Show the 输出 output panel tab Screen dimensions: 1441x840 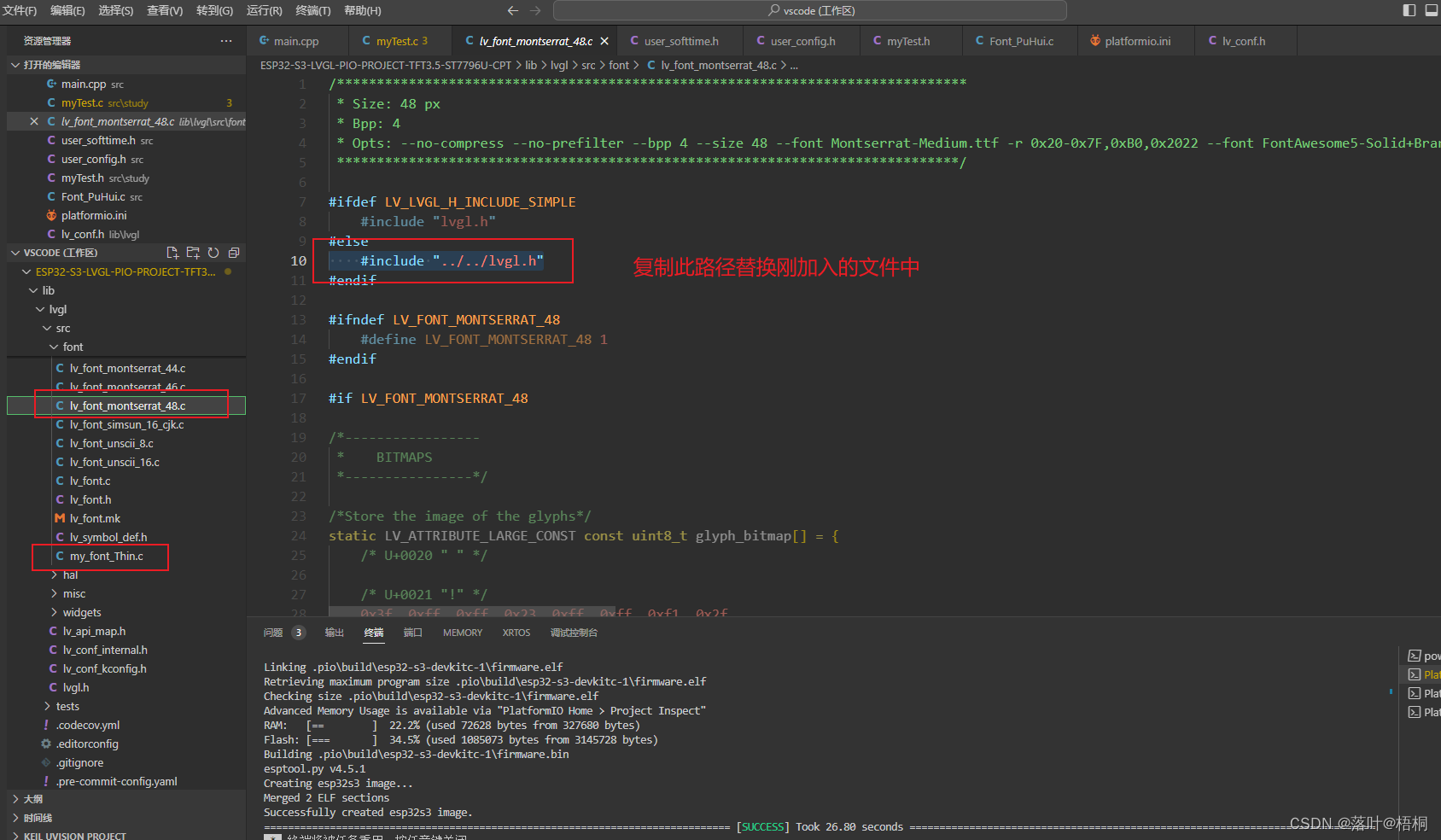click(335, 633)
